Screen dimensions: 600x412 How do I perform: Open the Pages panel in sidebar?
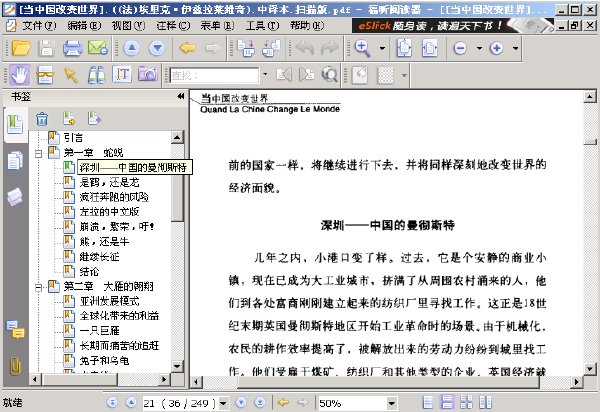[15, 161]
